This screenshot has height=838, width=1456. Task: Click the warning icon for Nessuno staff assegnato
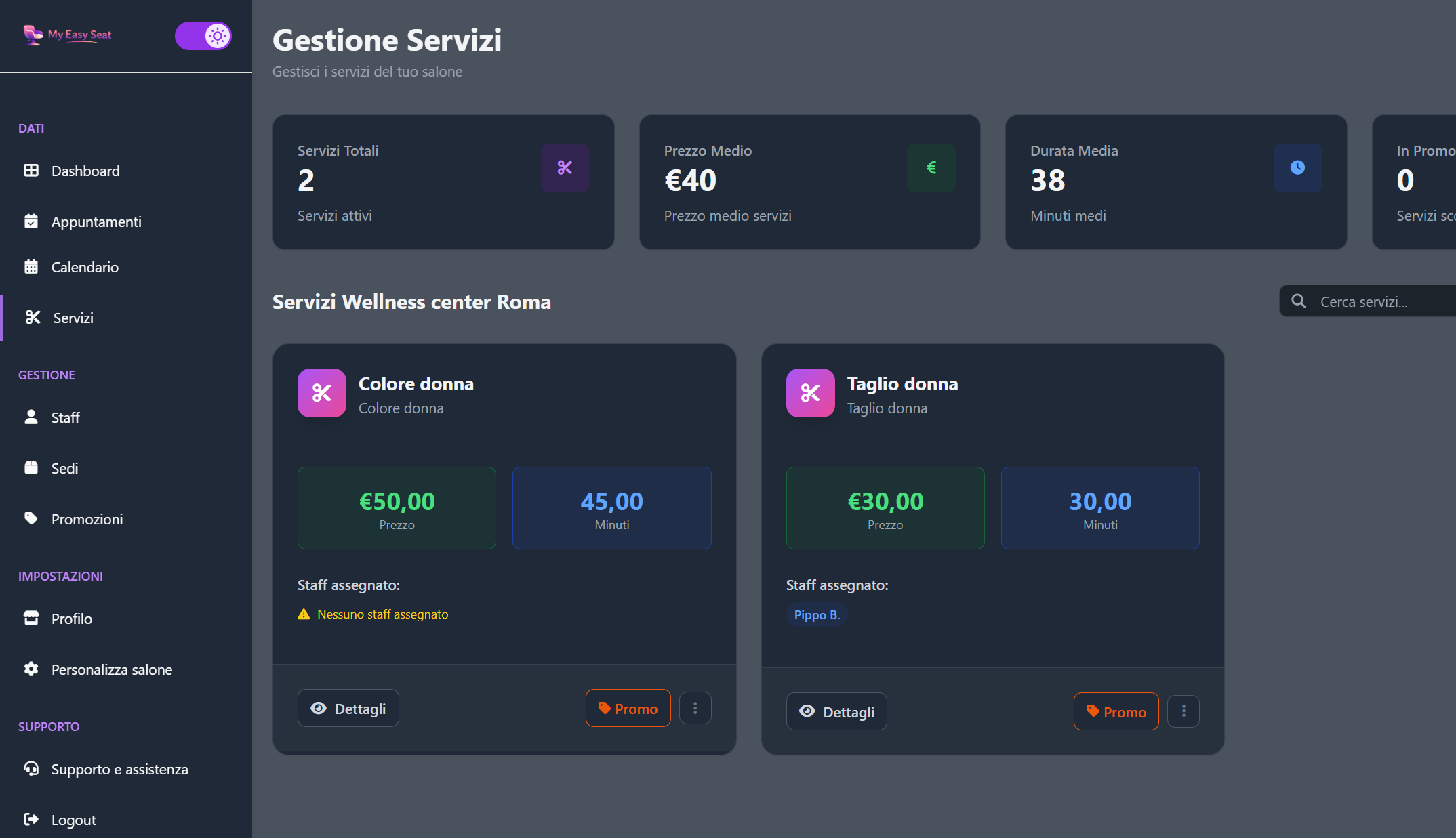click(x=304, y=614)
